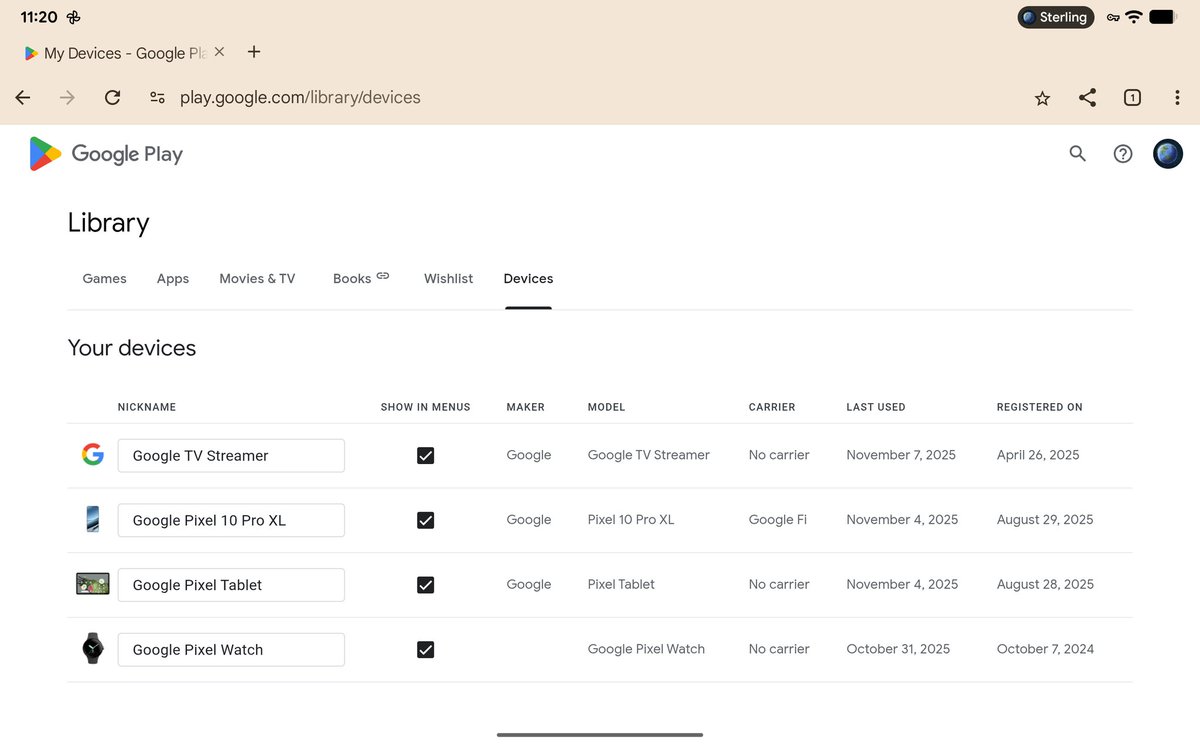
Task: Click the November 7, 2025 last used date
Action: pos(901,455)
